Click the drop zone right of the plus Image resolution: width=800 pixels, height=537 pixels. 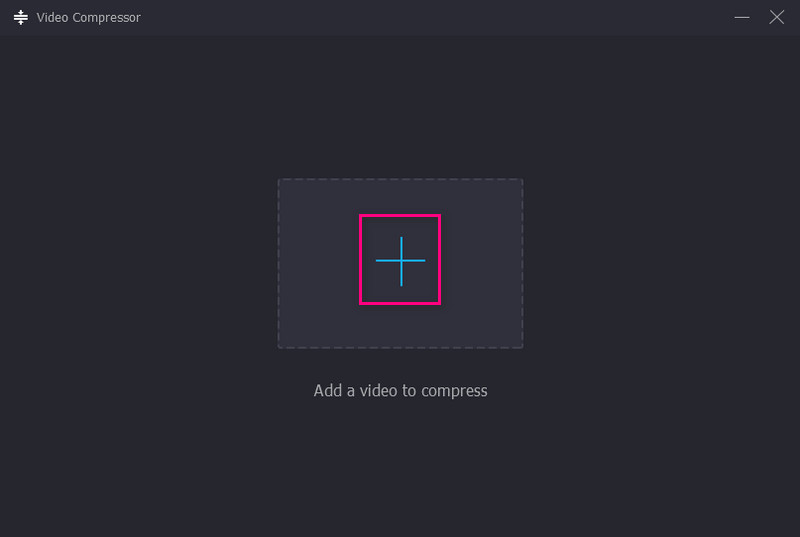pyautogui.click(x=482, y=262)
